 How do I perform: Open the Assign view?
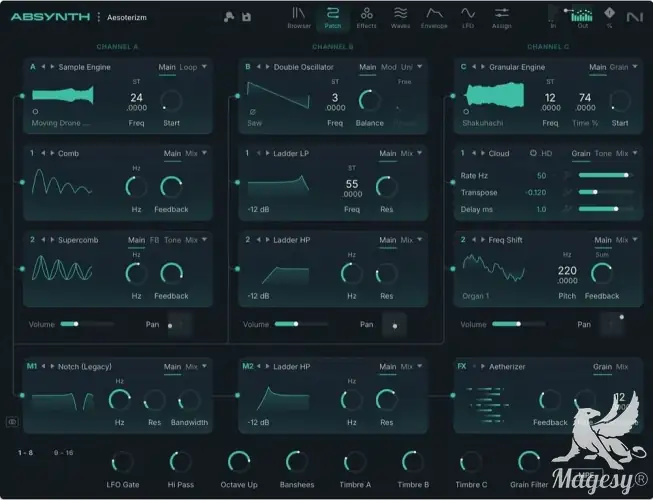(x=501, y=17)
